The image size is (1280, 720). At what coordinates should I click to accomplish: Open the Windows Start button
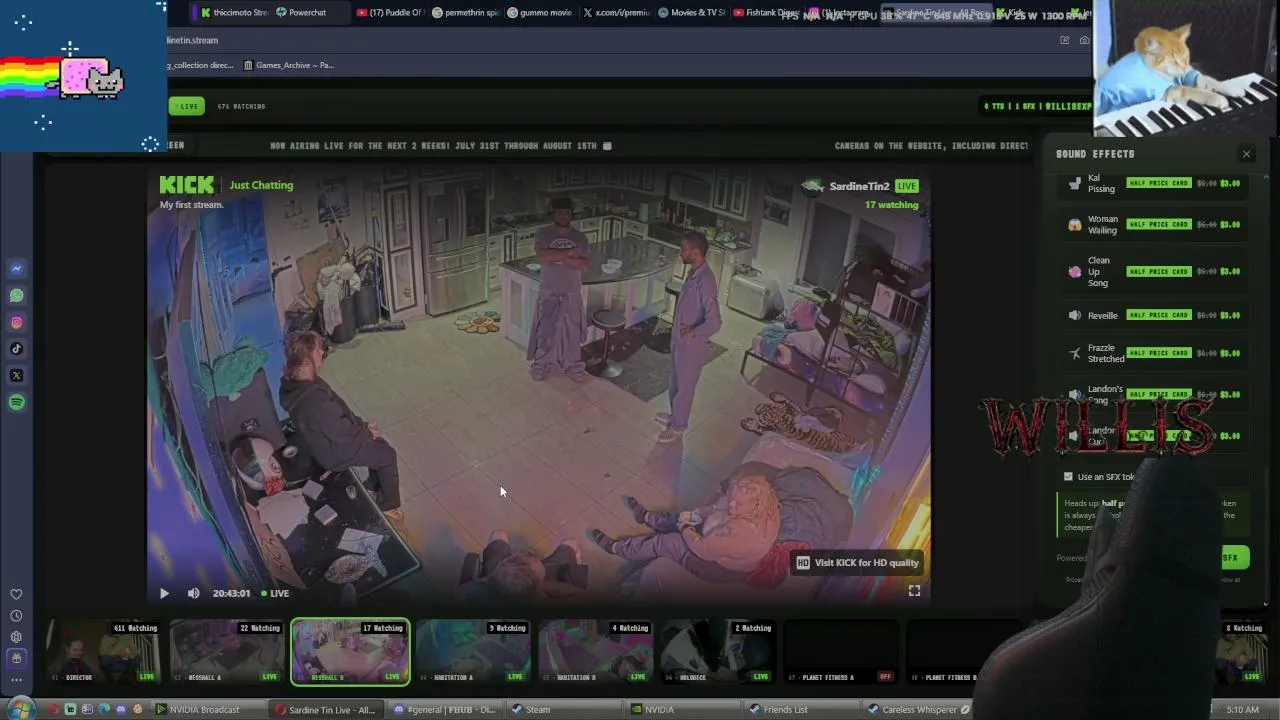click(21, 710)
